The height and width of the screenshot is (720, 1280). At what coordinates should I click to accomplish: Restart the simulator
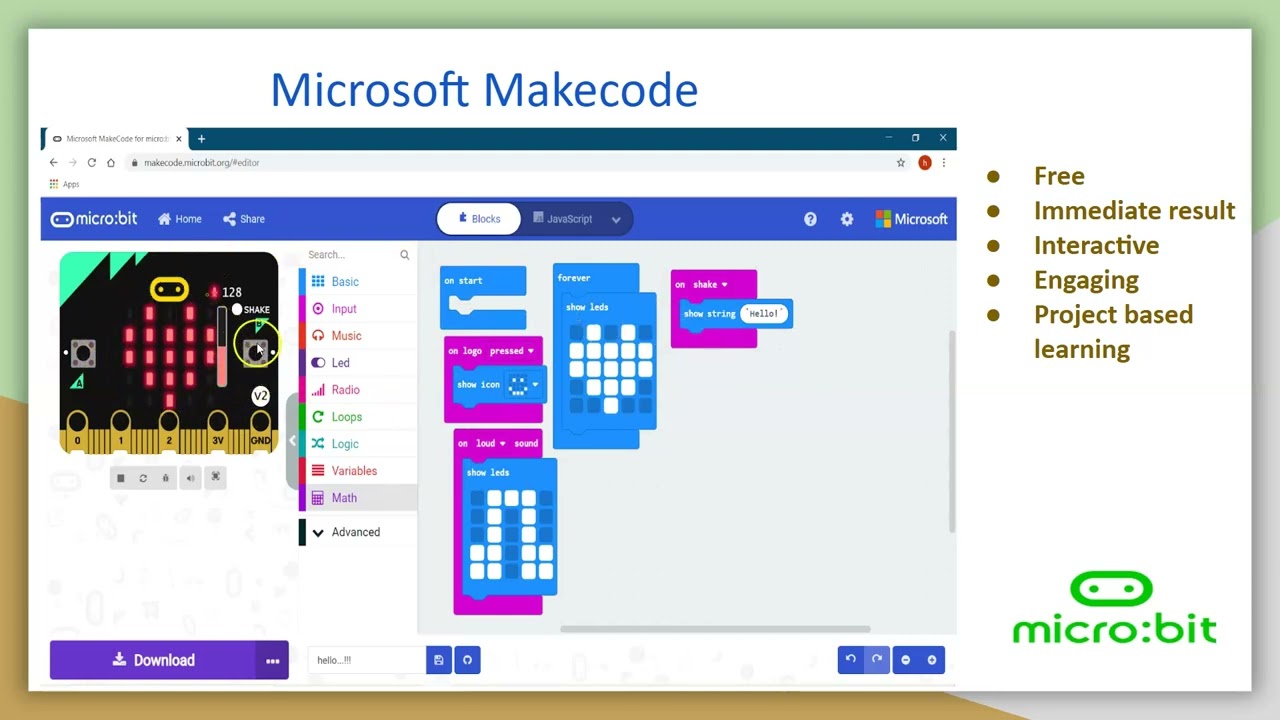tap(143, 478)
